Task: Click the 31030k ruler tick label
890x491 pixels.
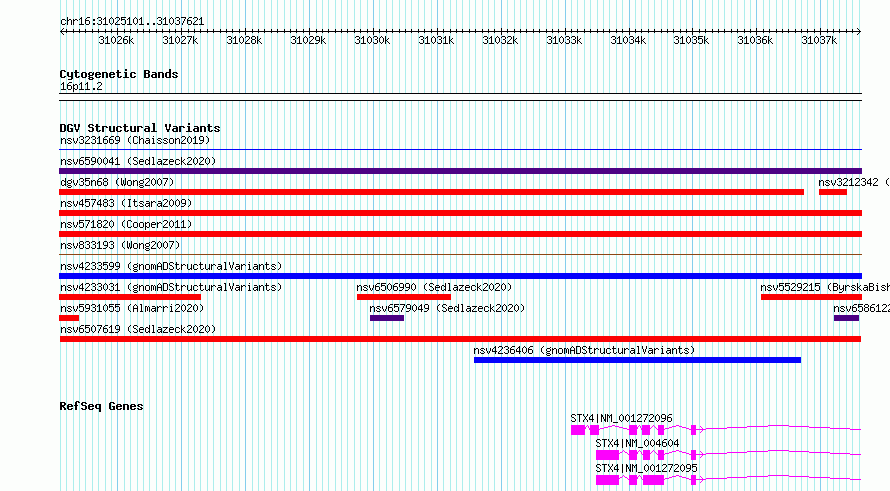Action: point(372,40)
